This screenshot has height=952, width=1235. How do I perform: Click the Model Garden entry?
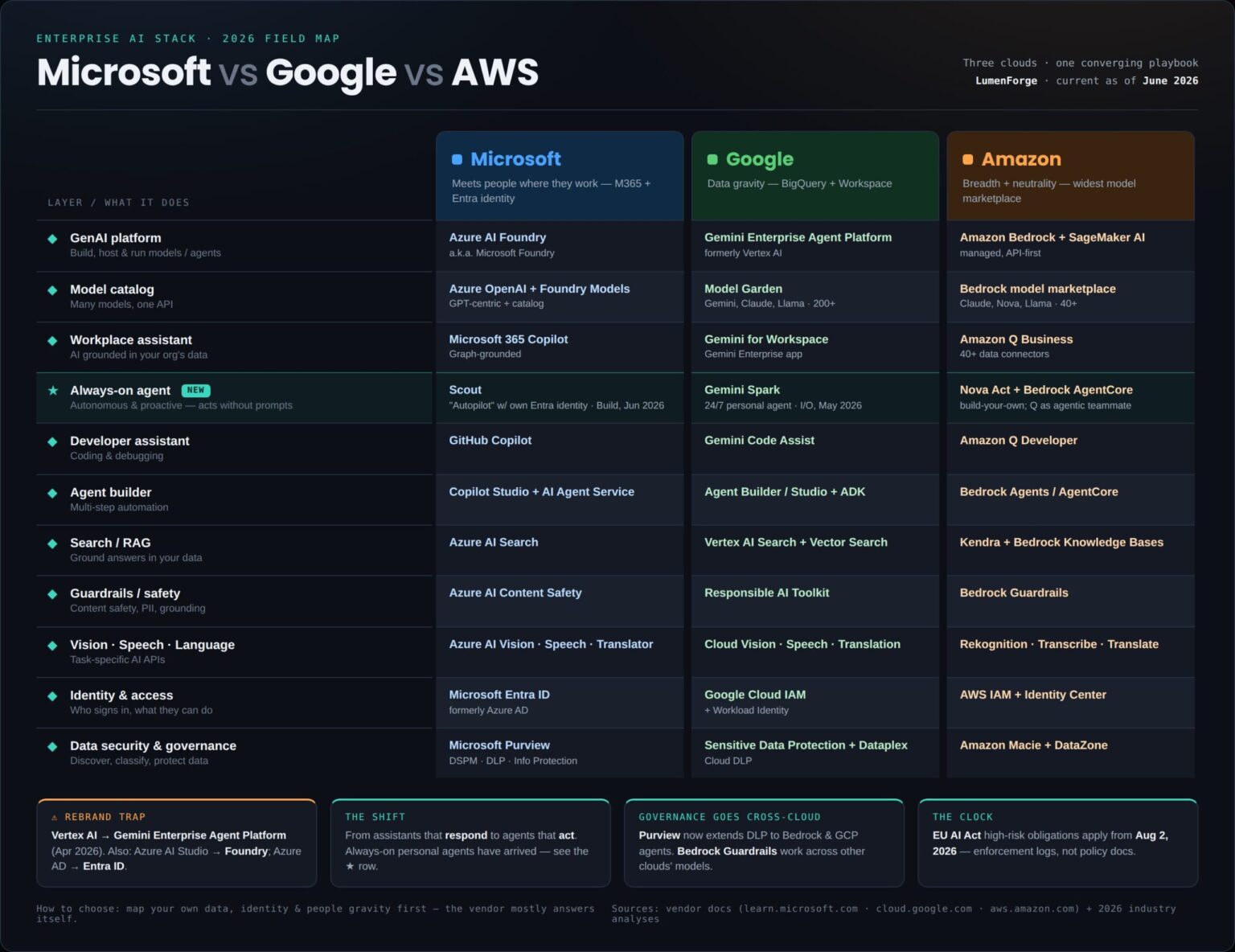(743, 289)
